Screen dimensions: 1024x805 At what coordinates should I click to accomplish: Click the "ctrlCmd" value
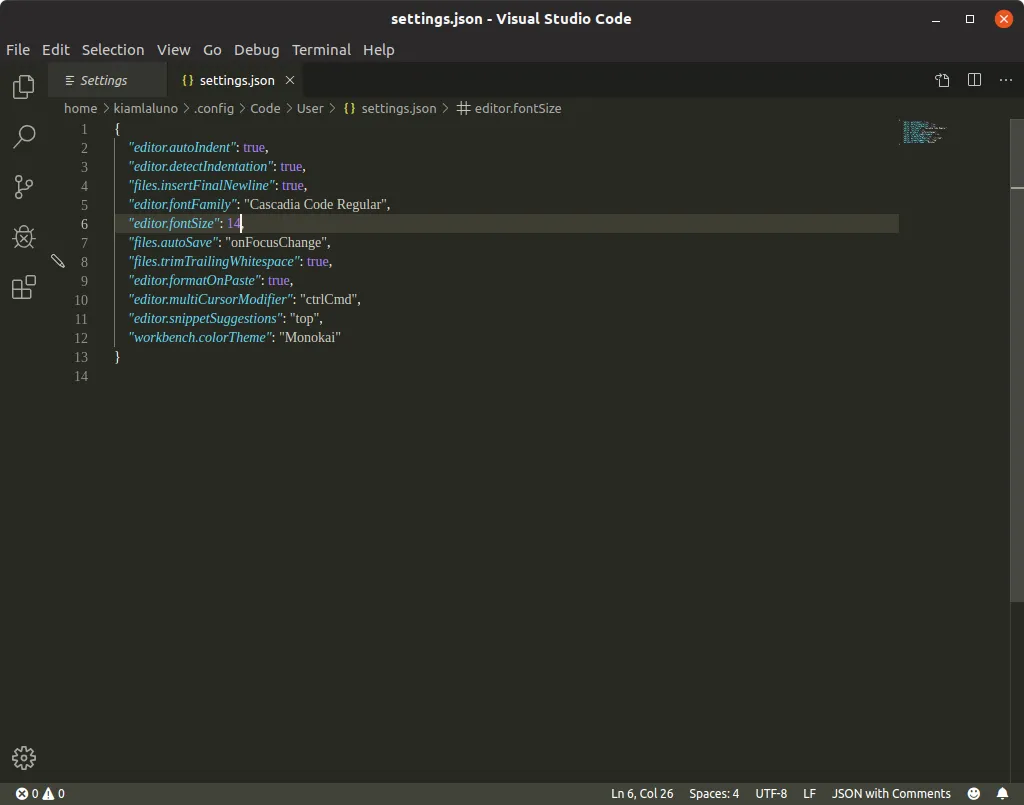pyautogui.click(x=328, y=299)
